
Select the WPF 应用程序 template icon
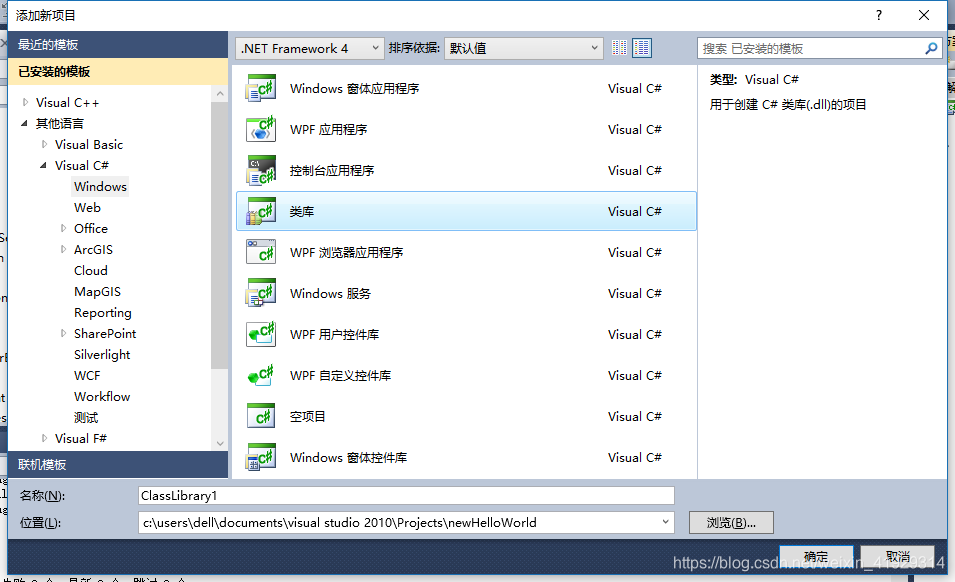click(261, 129)
